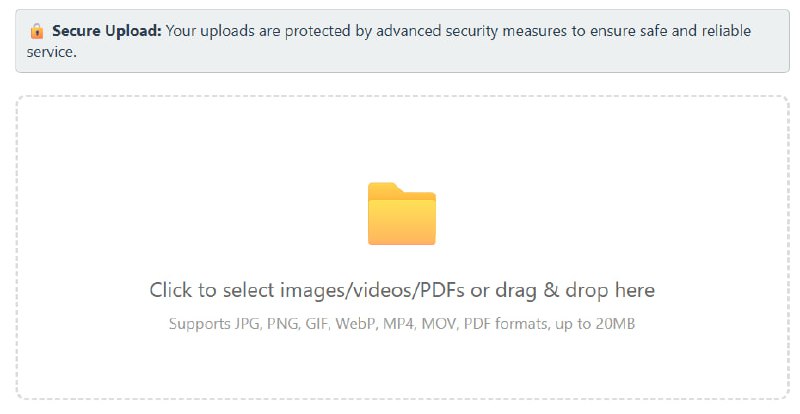
Task: Click the word "service." in the banner
Action: pos(52,52)
